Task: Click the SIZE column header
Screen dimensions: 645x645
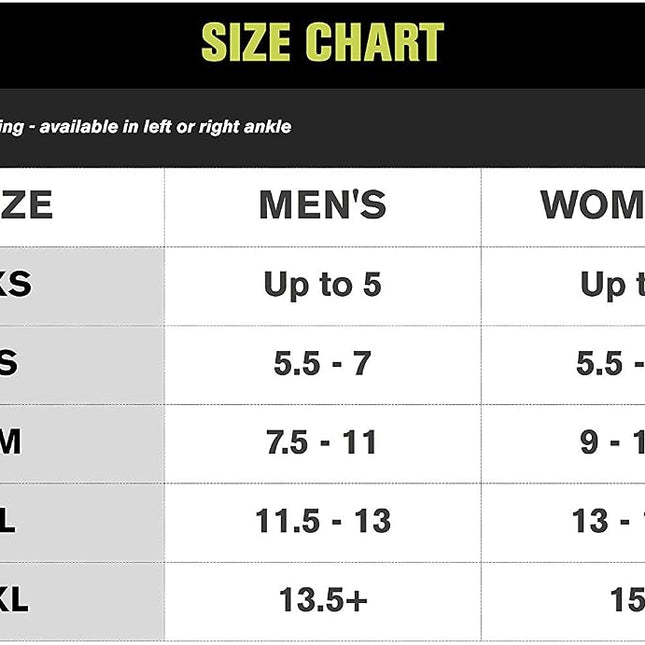Action: click(x=26, y=204)
